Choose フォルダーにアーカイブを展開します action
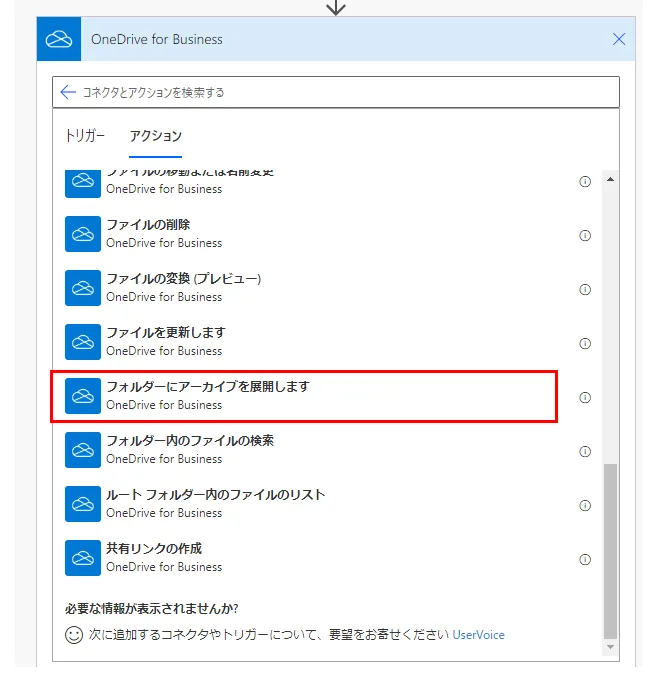The height and width of the screenshot is (675, 647). [305, 396]
